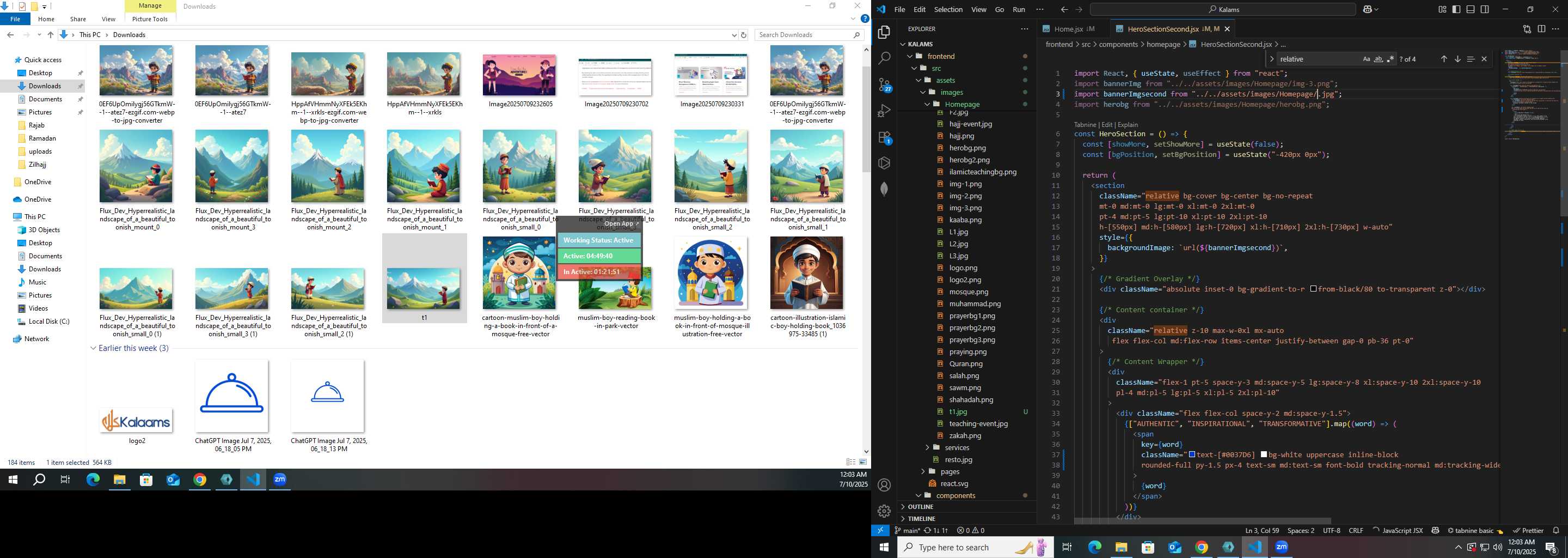The height and width of the screenshot is (558, 1568).
Task: Toggle the bottom panel layout button
Action: 1471,9
